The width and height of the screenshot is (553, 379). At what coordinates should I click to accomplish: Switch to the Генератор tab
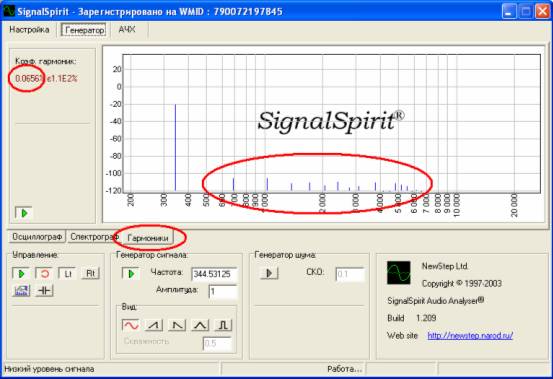[84, 30]
